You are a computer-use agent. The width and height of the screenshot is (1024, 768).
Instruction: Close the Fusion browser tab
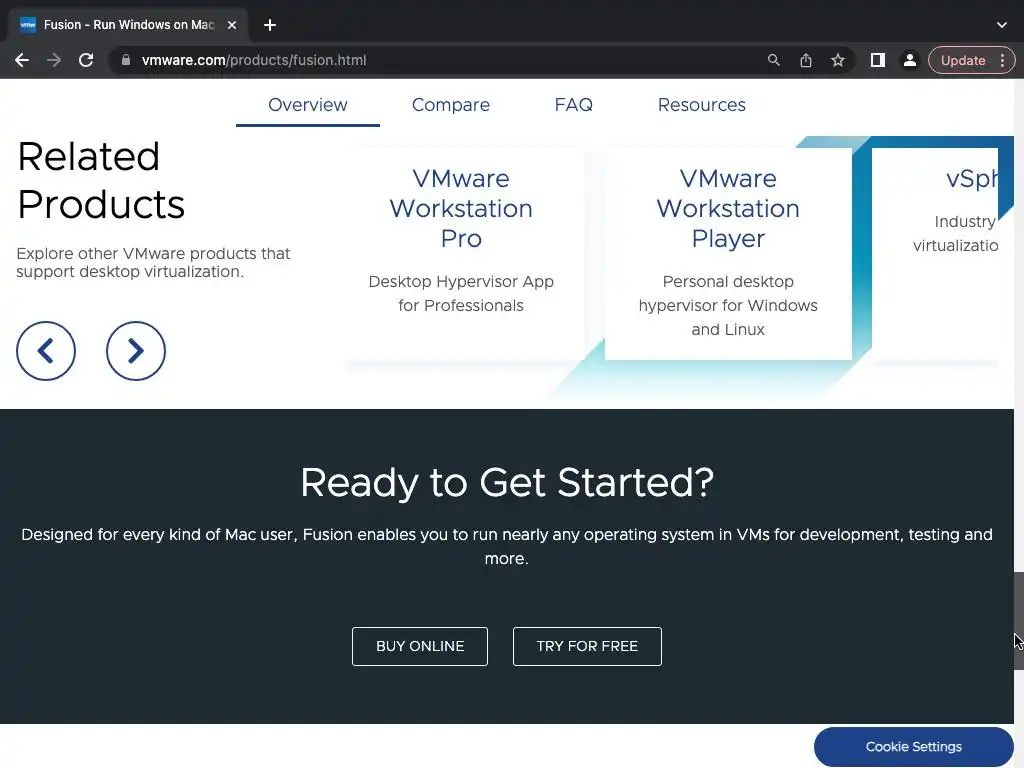coord(232,25)
